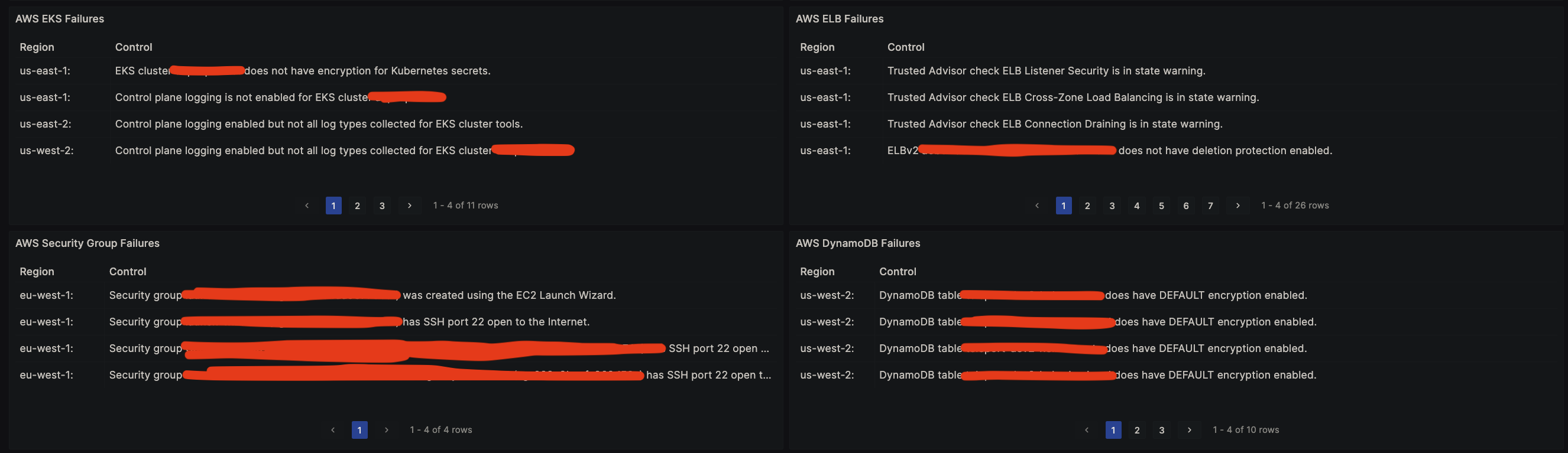Click previous page arrow in ELB Failures
The width and height of the screenshot is (1568, 453).
click(x=1037, y=206)
